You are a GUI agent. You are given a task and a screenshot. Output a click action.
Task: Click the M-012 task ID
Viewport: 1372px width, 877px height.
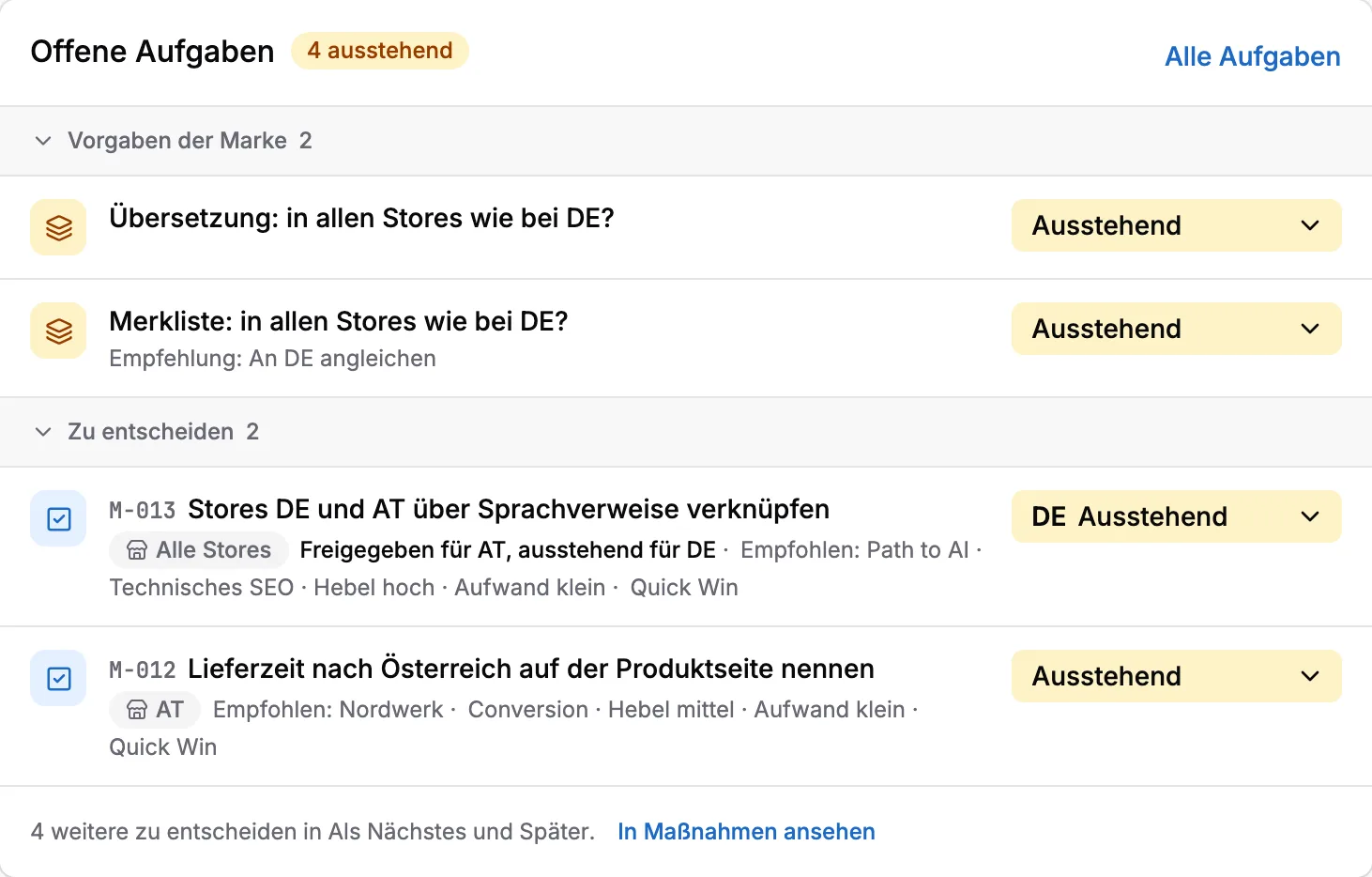click(143, 669)
